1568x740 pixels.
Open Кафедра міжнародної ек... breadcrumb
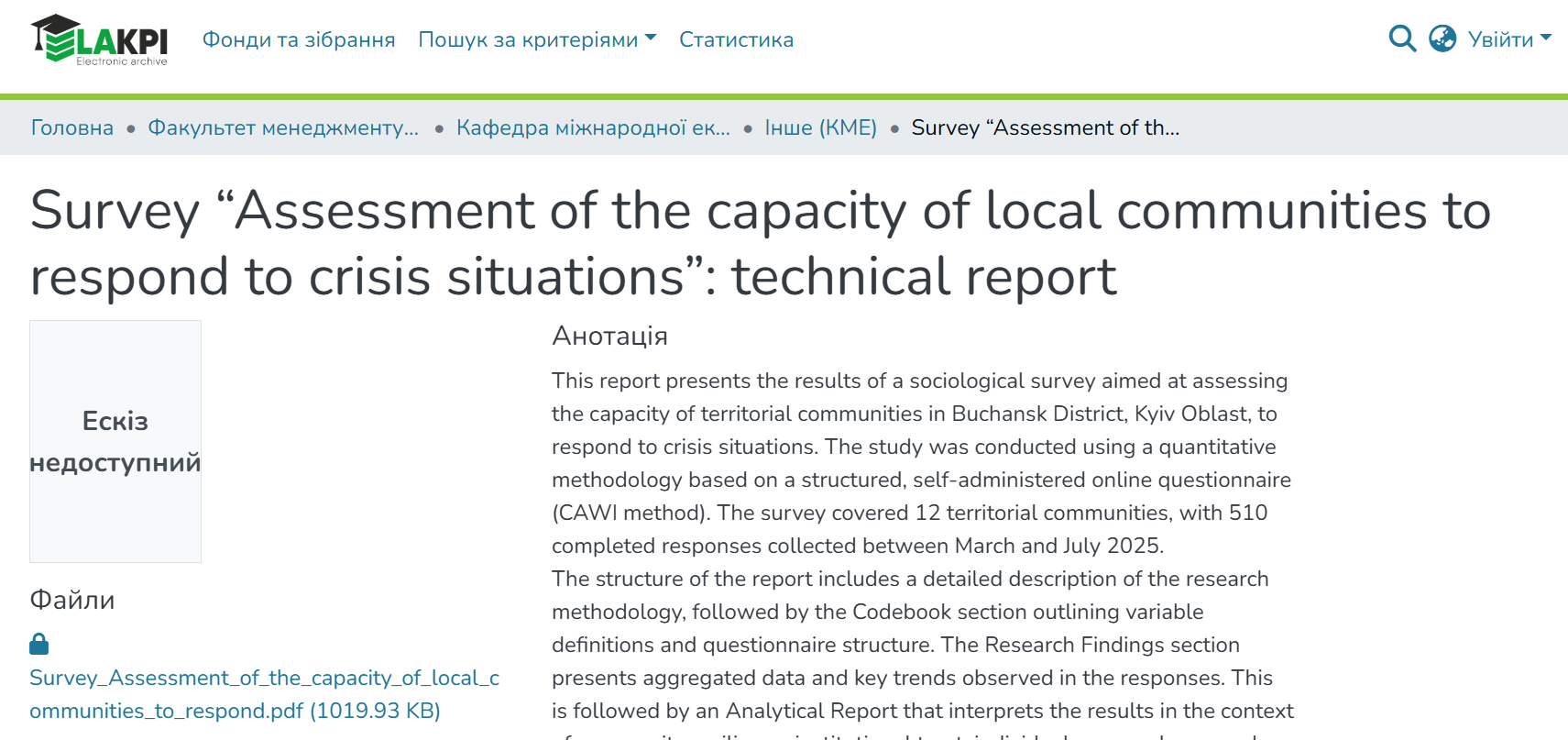[x=593, y=127]
